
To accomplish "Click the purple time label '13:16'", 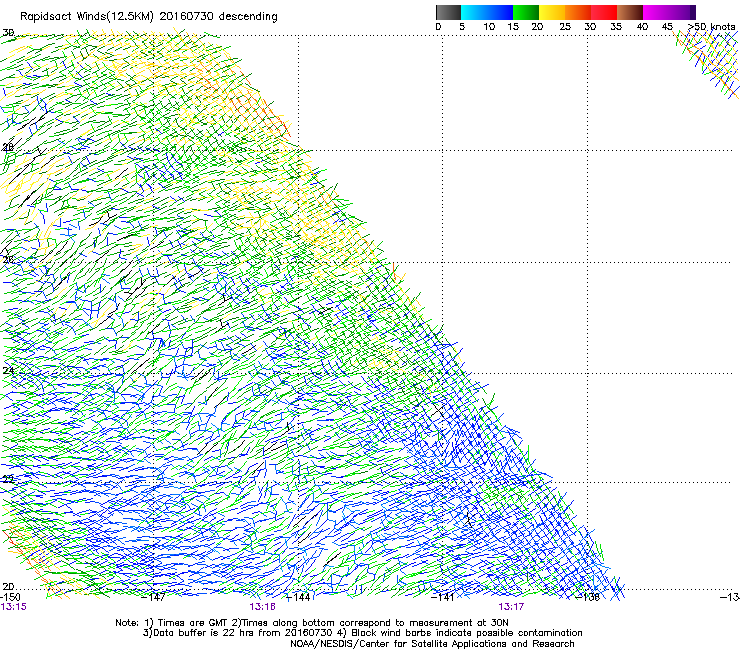I will point(262,607).
